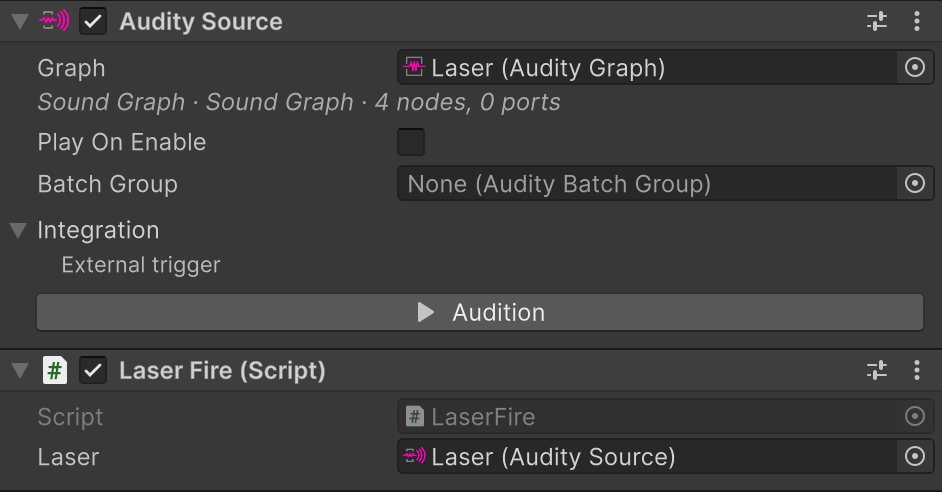This screenshot has height=492, width=942.
Task: Open Laser Fire script more options menu
Action: (x=916, y=370)
